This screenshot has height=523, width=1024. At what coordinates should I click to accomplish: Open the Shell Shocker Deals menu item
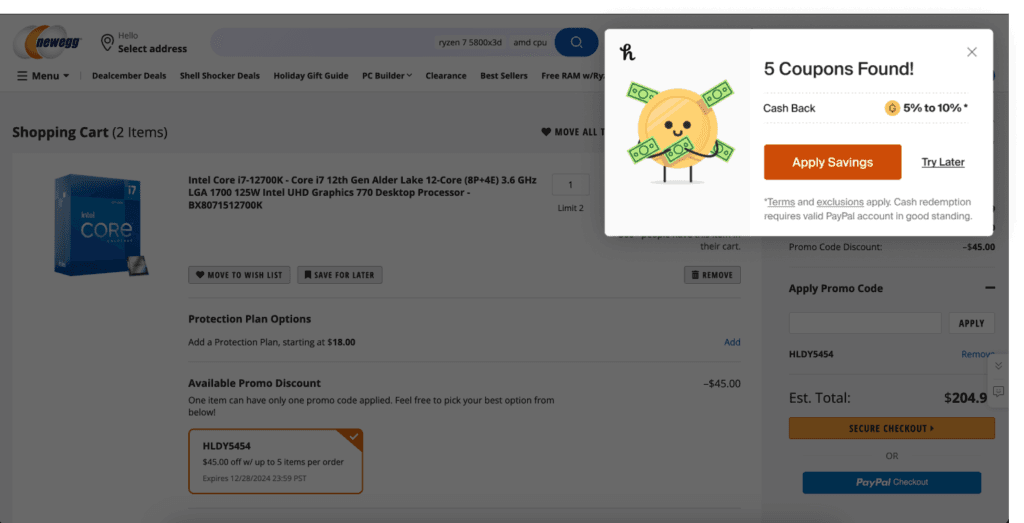tap(219, 76)
